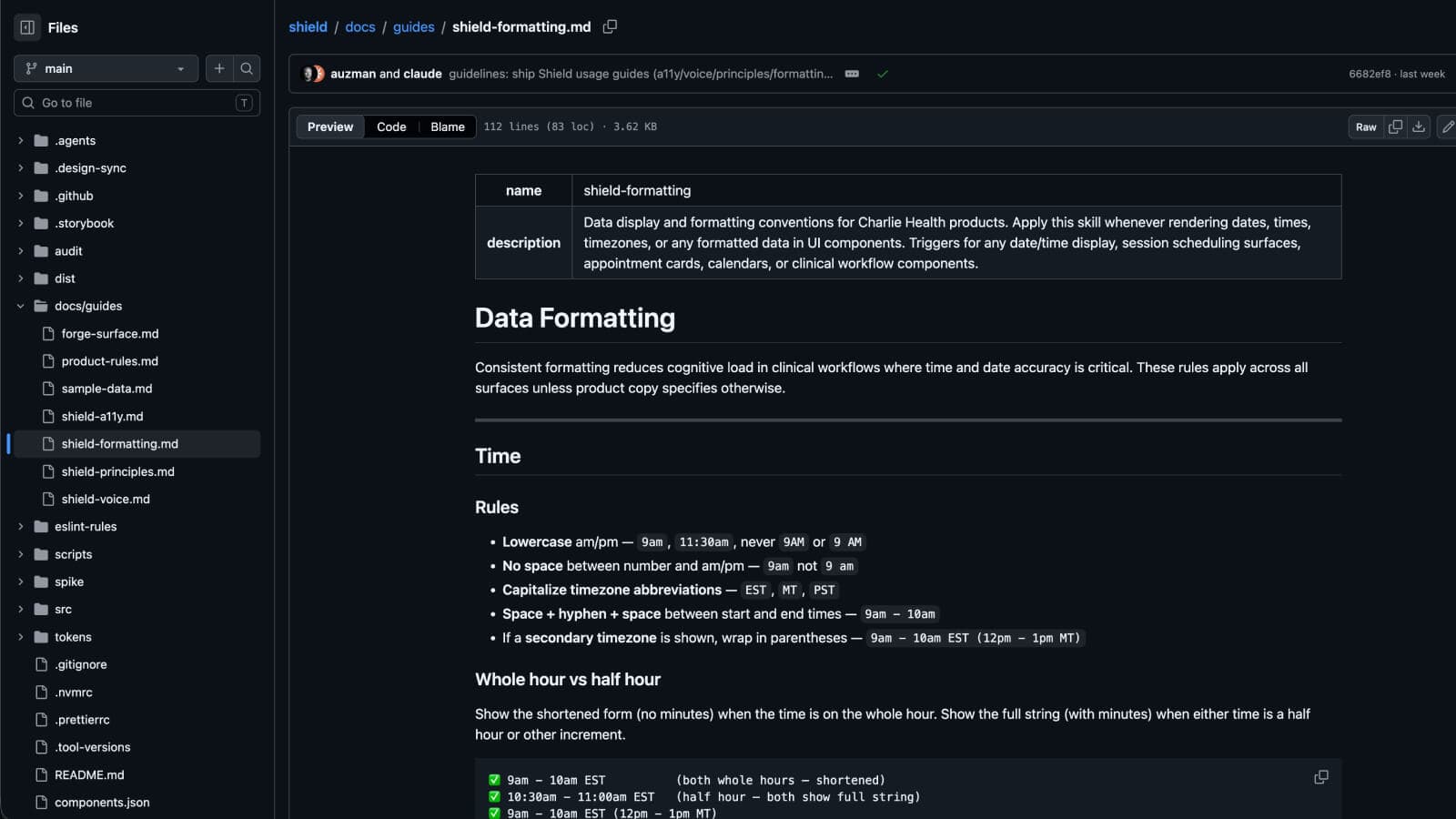The image size is (1456, 819).
Task: Expand the .agents folder chevron
Action: pos(21,141)
